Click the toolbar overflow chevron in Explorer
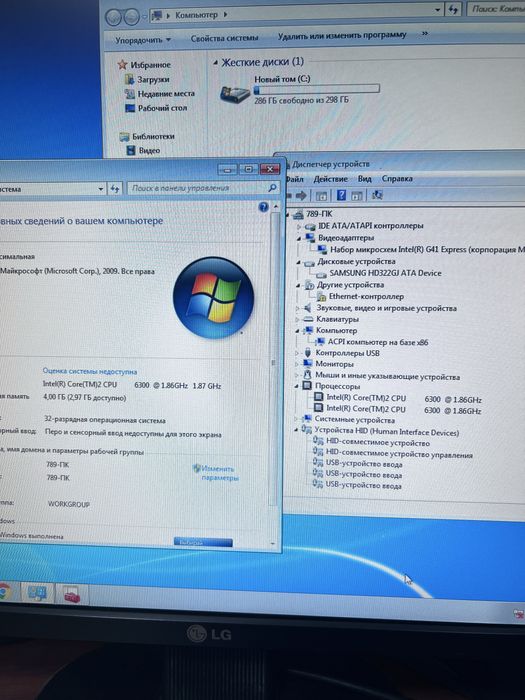Viewport: 525px width, 700px height. (x=425, y=33)
